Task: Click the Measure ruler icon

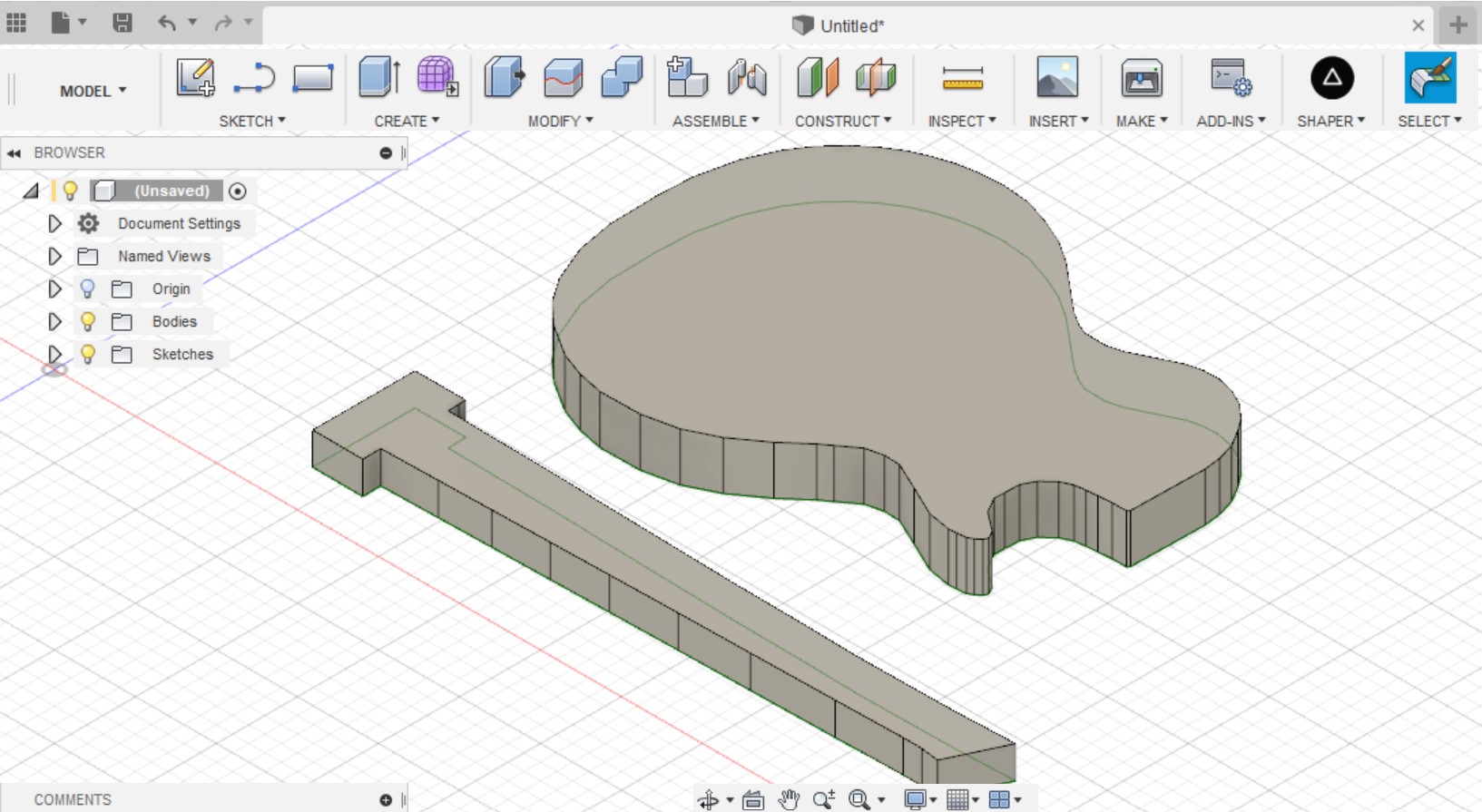Action: 962,79
